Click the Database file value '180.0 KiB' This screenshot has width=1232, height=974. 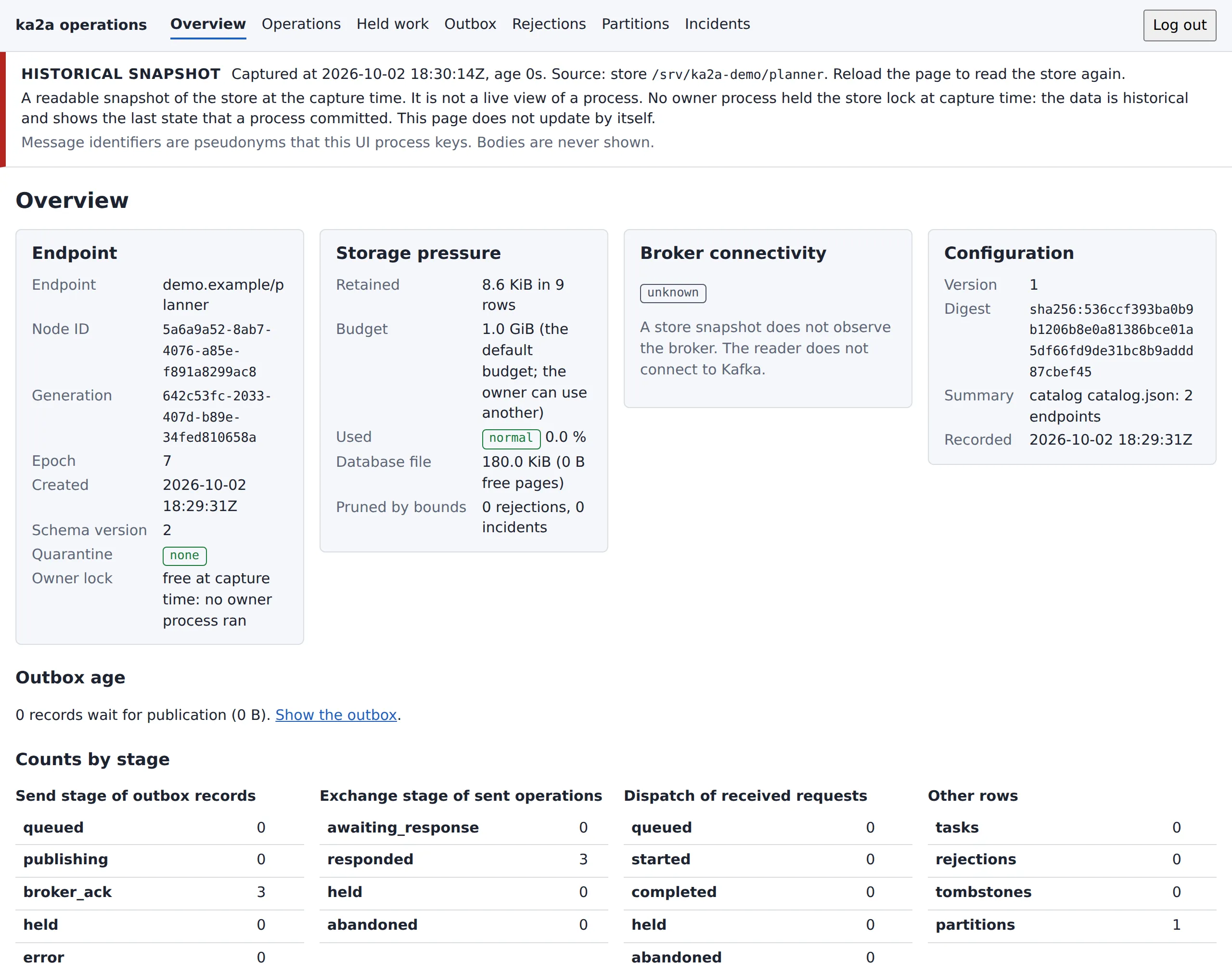pos(533,473)
